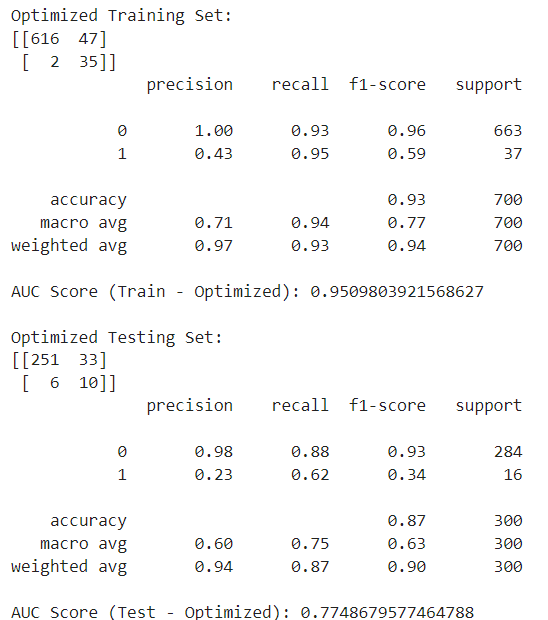Click testing confusion matrix value 33
The image size is (548, 620).
coord(88,360)
